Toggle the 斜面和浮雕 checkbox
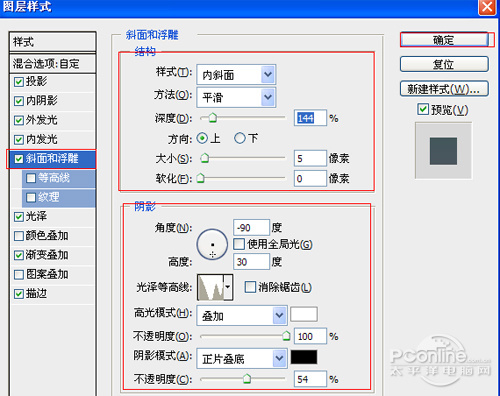Viewport: 500px width, 396px height. click(19, 159)
